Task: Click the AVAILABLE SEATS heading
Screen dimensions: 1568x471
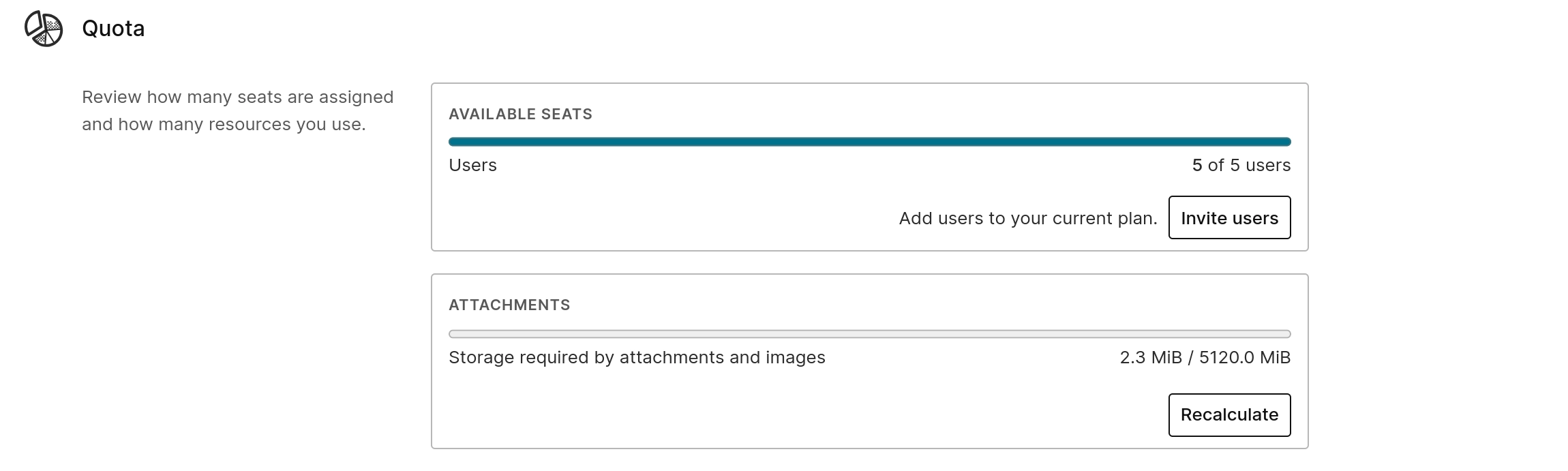Action: [x=520, y=114]
